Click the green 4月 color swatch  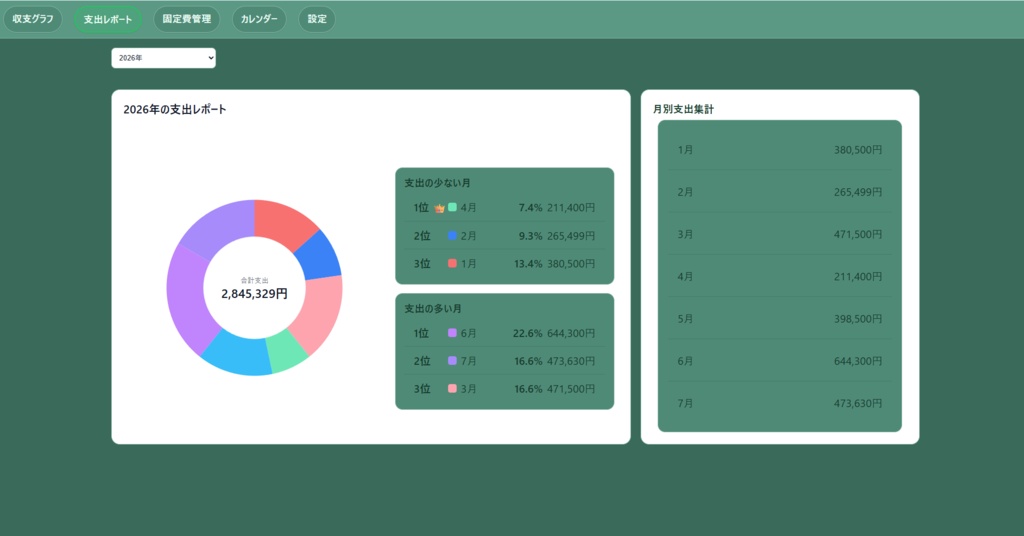452,208
